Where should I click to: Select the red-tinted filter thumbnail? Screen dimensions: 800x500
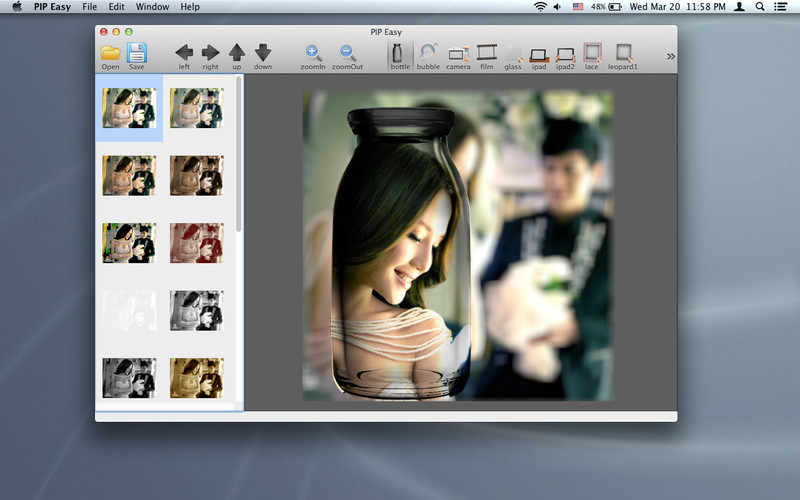click(196, 243)
